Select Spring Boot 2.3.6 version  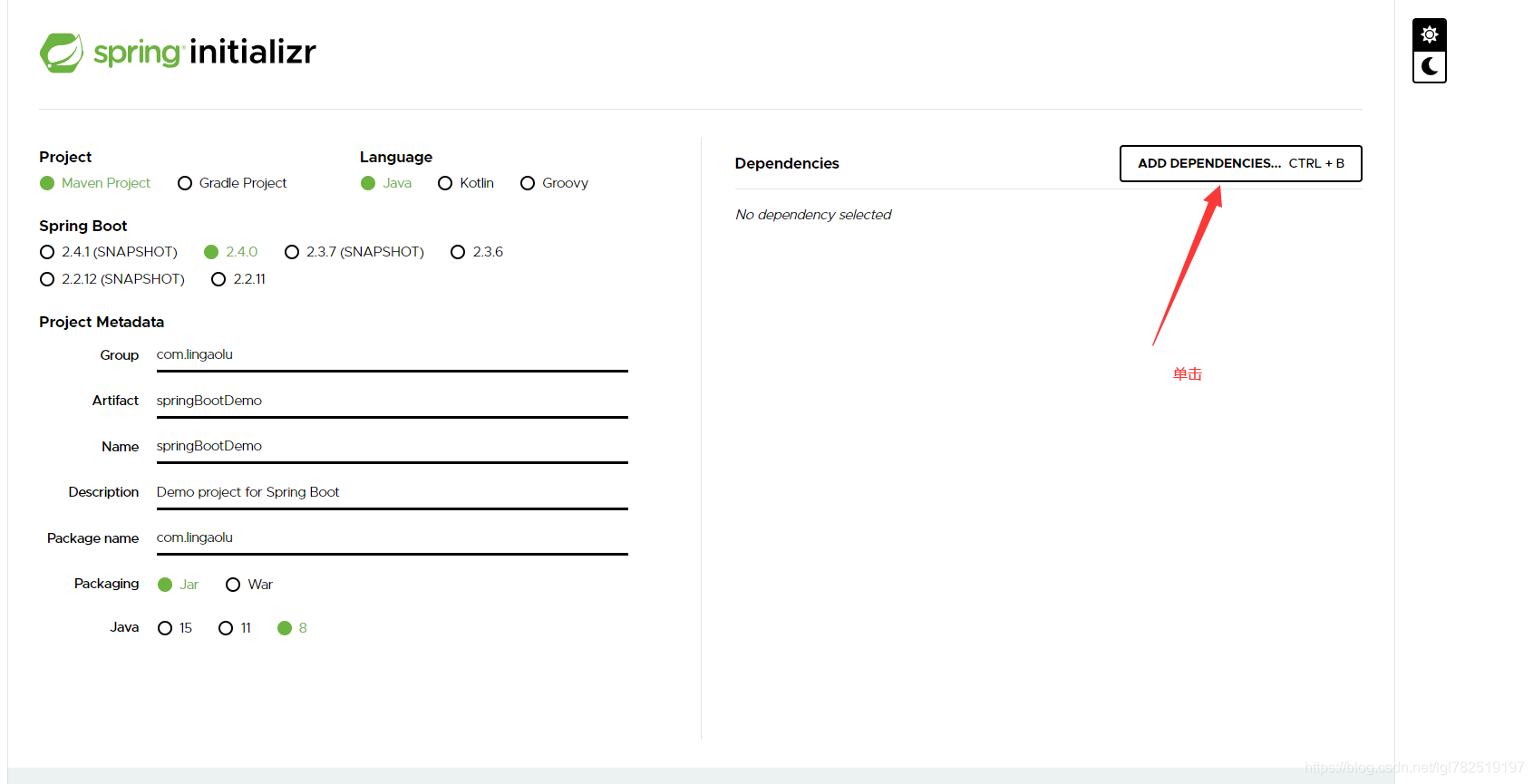pyautogui.click(x=477, y=252)
